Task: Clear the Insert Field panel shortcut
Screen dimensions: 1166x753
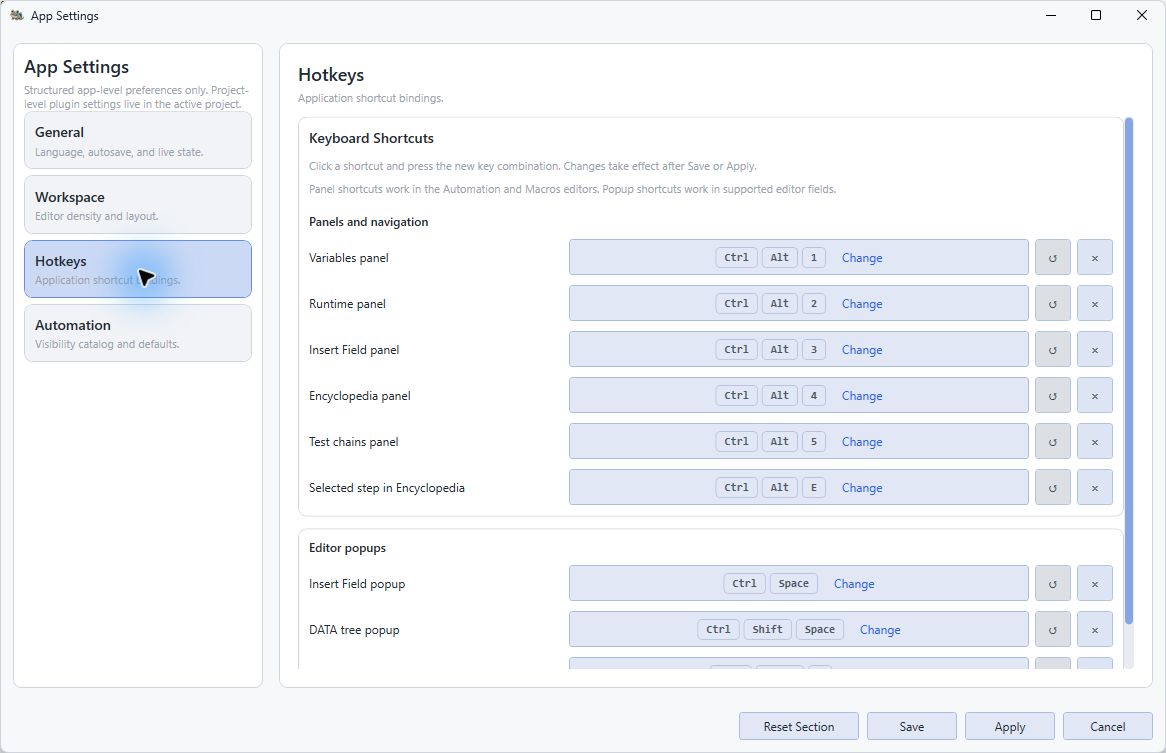Action: [1095, 350]
